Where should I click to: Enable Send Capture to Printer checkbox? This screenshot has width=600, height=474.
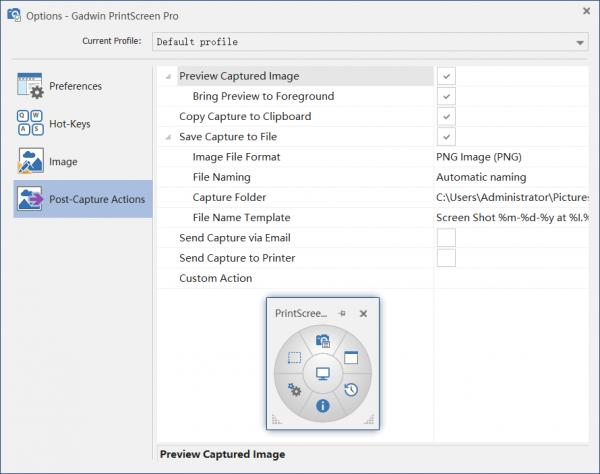click(x=446, y=258)
